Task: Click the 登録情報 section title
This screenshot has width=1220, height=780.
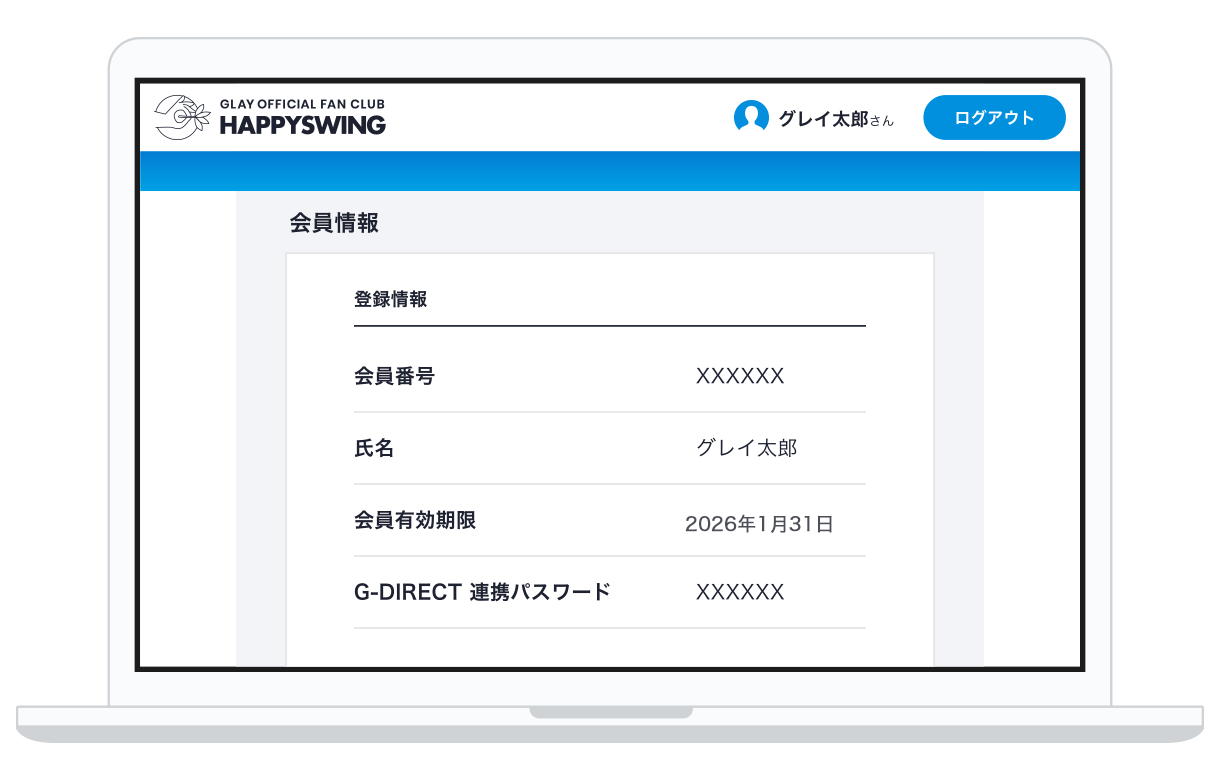Action: 390,298
